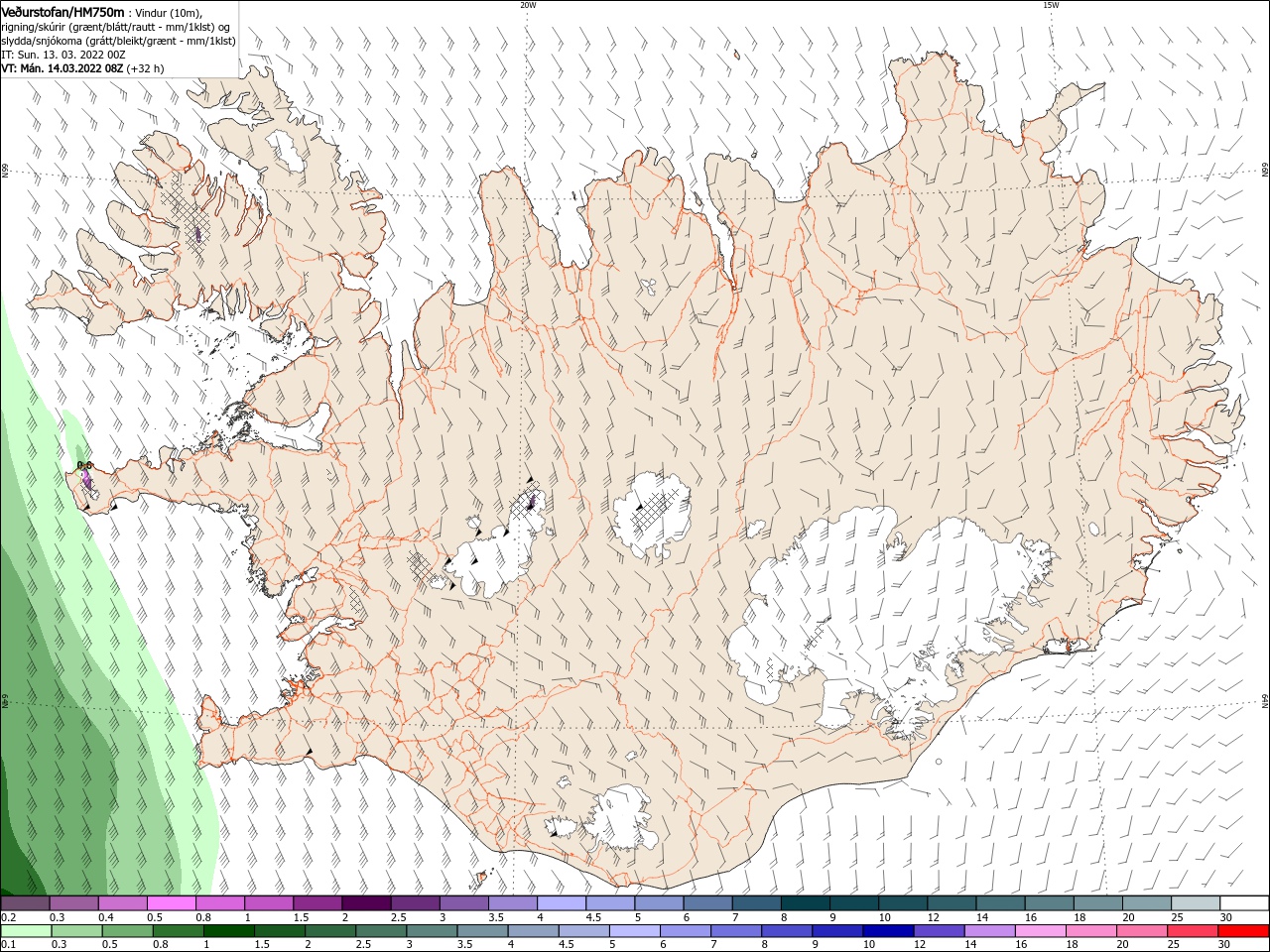The width and height of the screenshot is (1270, 952).
Task: Click the light lavender upper swatch labeled 4
Action: (561, 903)
